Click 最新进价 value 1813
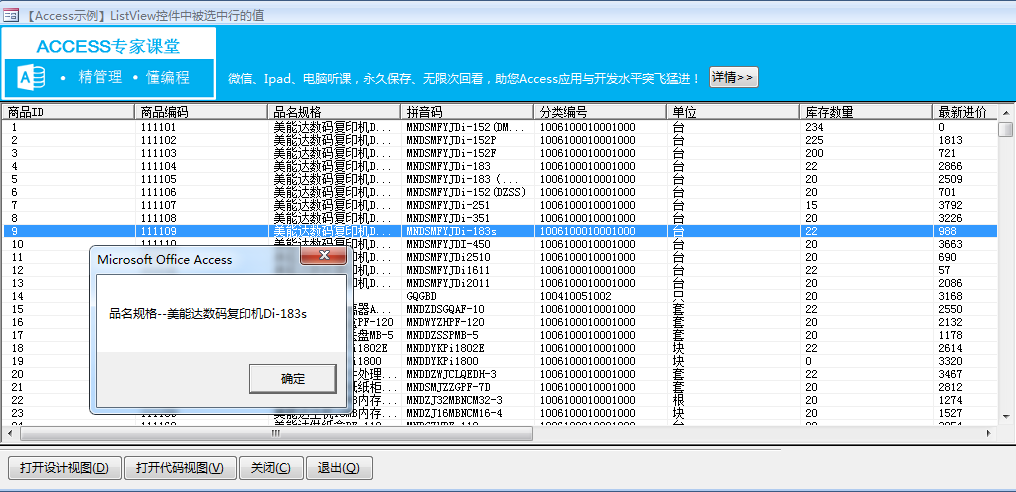 coord(950,140)
